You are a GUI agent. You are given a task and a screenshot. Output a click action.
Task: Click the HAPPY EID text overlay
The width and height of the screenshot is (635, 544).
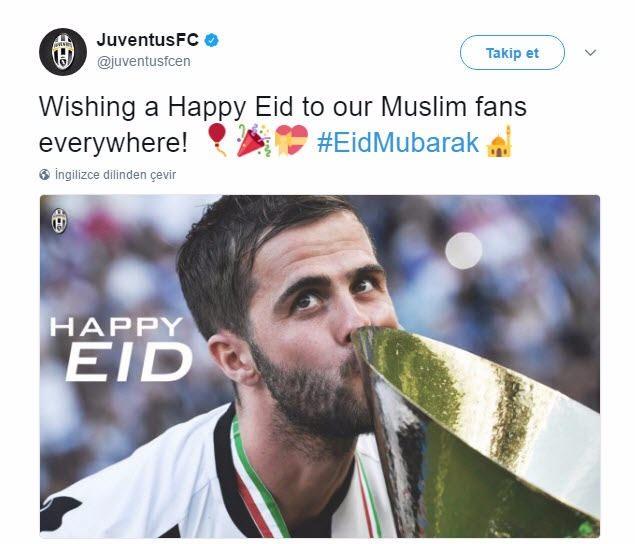click(121, 349)
